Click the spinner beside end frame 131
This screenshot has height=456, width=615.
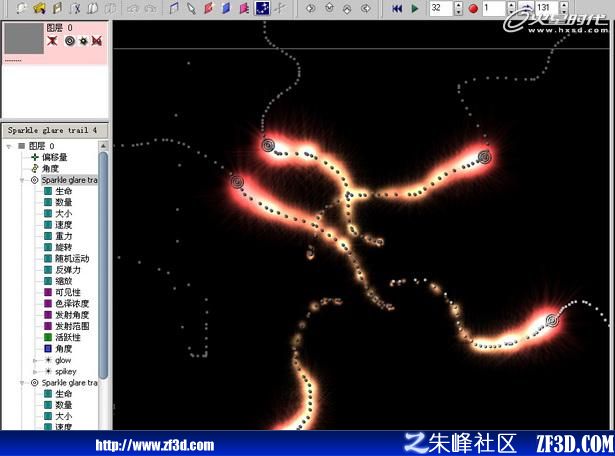click(564, 8)
